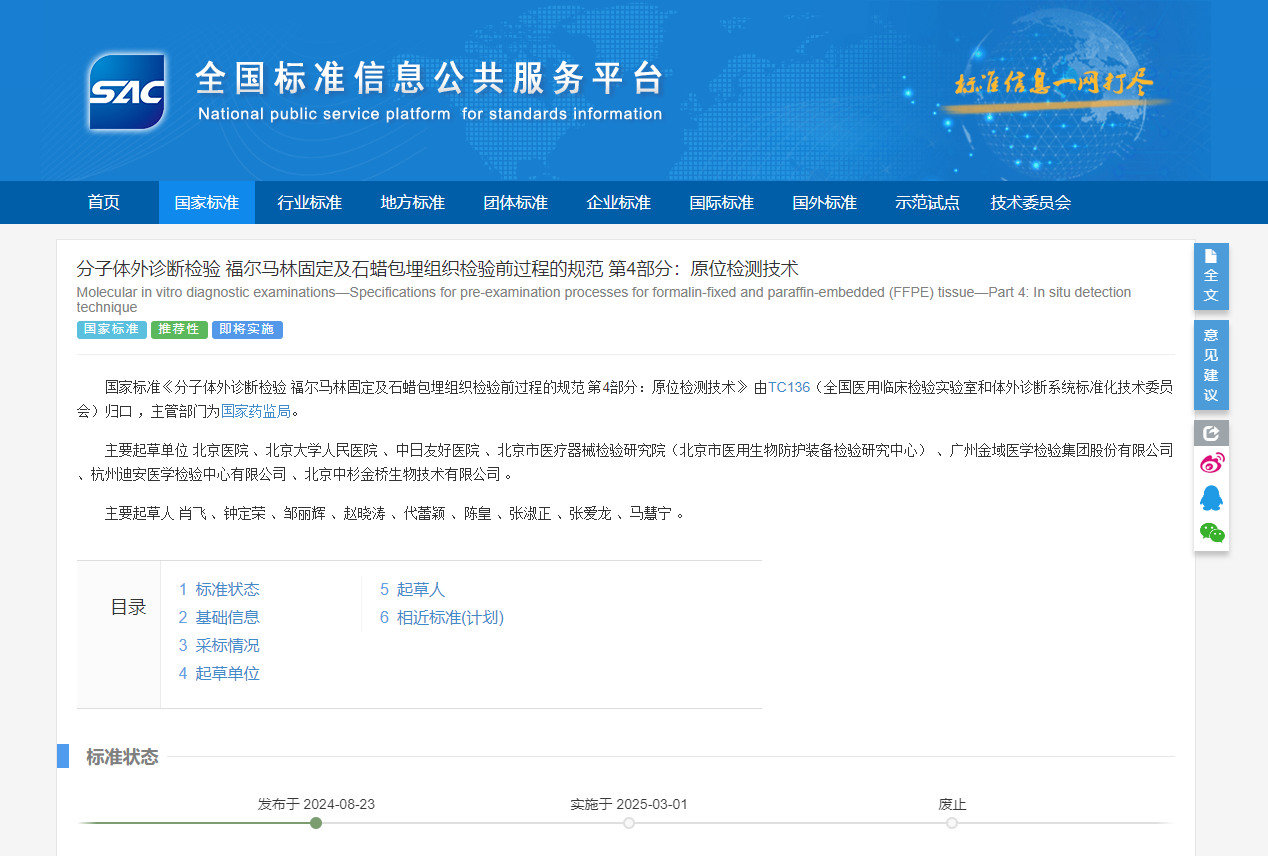
Task: Share the page via QQ icon
Action: point(1211,498)
